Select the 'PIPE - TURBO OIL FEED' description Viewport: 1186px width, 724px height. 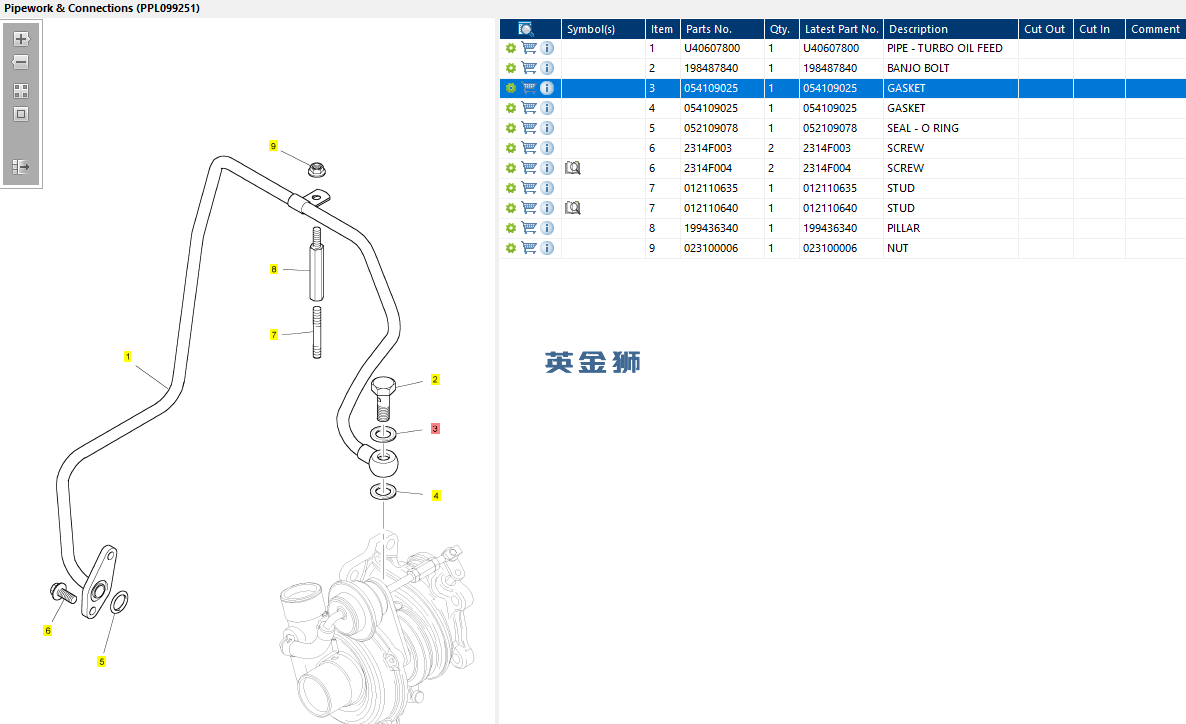click(x=945, y=48)
